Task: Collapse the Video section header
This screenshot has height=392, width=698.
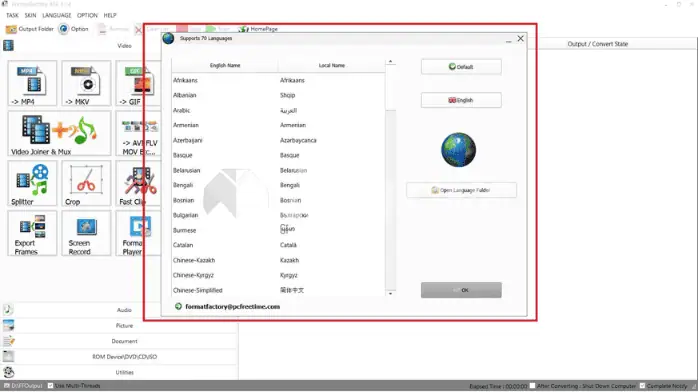Action: (x=124, y=45)
